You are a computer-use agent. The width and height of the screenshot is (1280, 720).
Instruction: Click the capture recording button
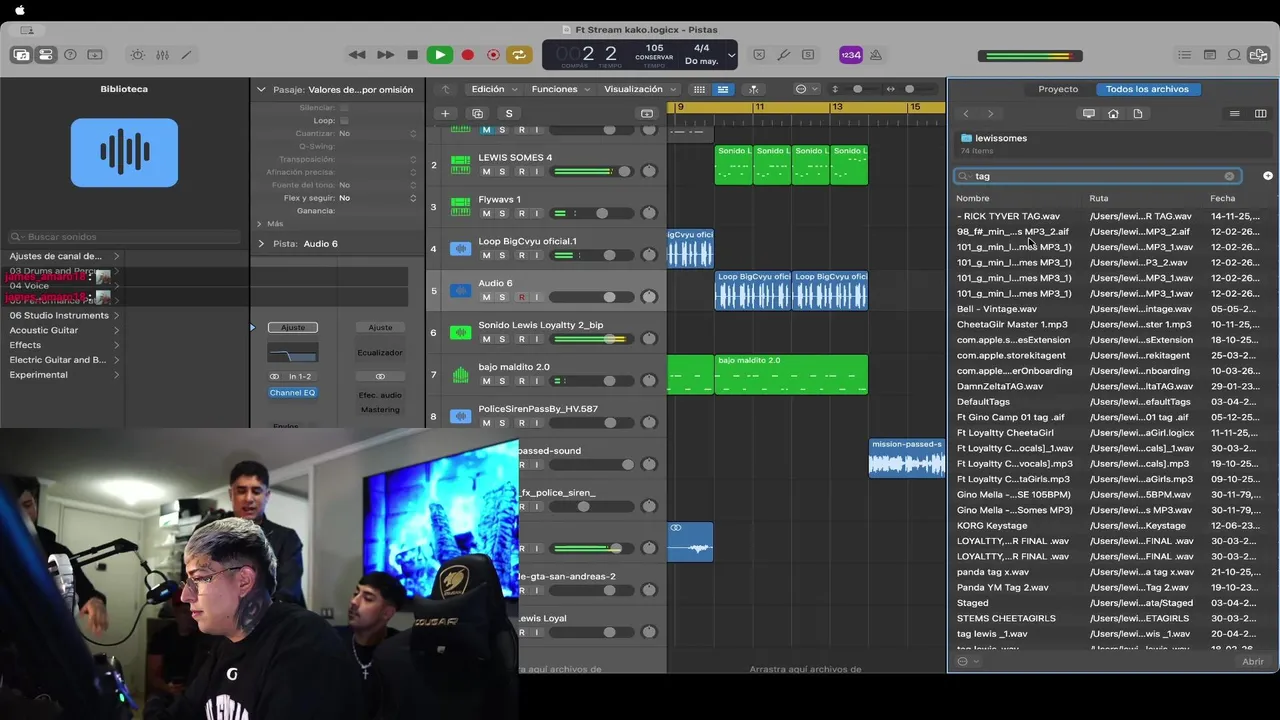click(493, 55)
